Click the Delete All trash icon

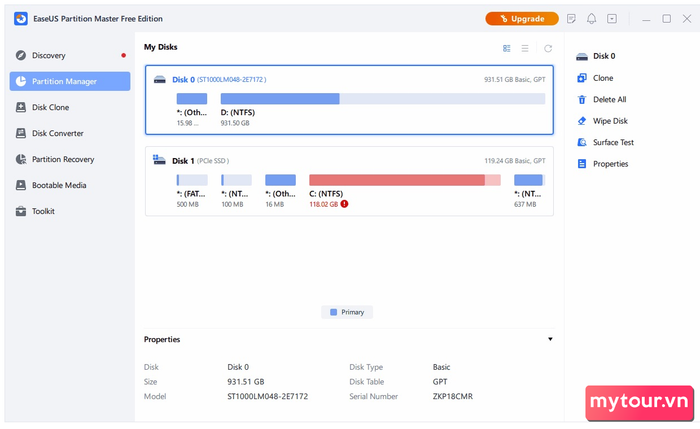pyautogui.click(x=582, y=100)
